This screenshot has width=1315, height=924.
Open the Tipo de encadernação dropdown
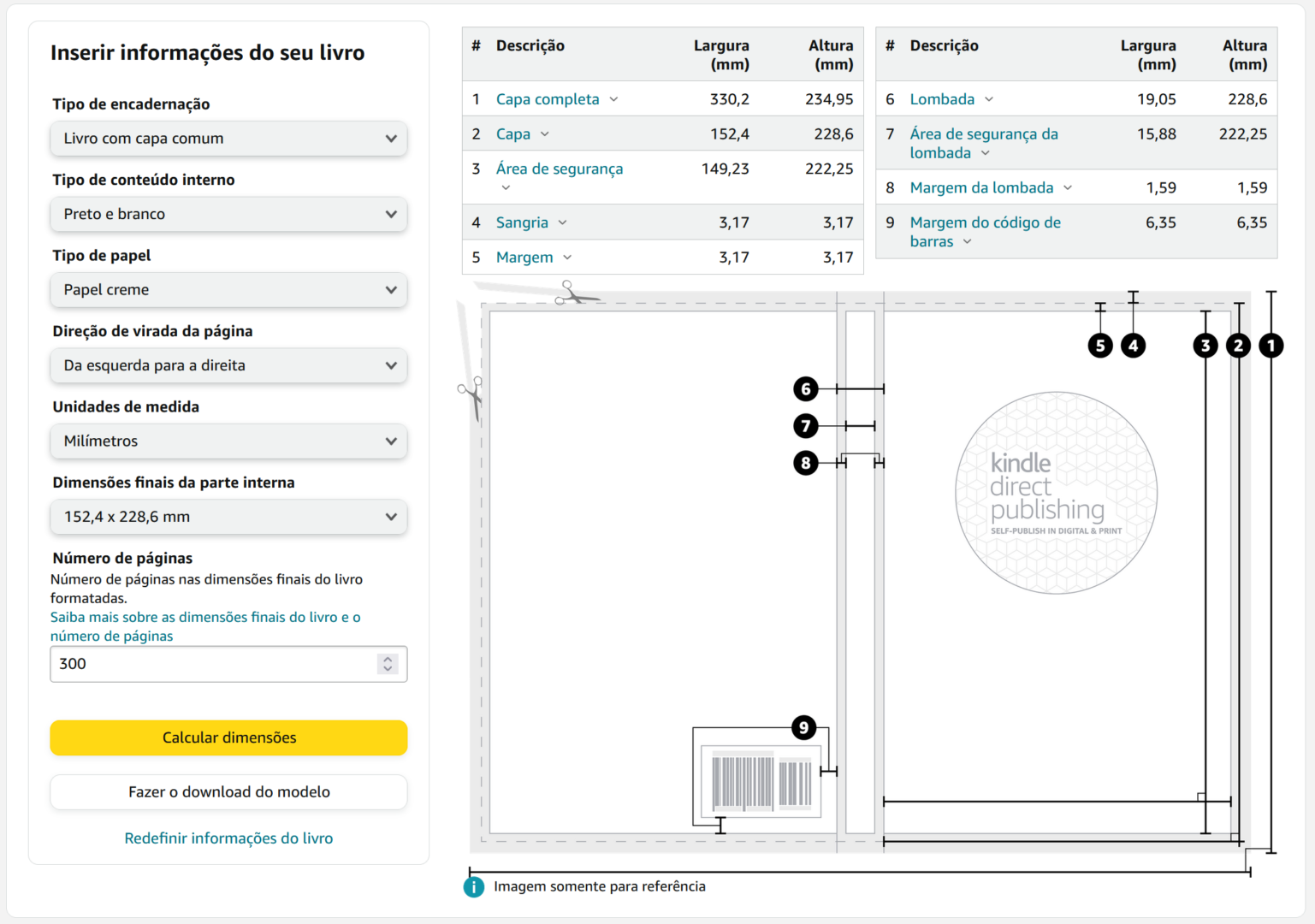(x=228, y=139)
